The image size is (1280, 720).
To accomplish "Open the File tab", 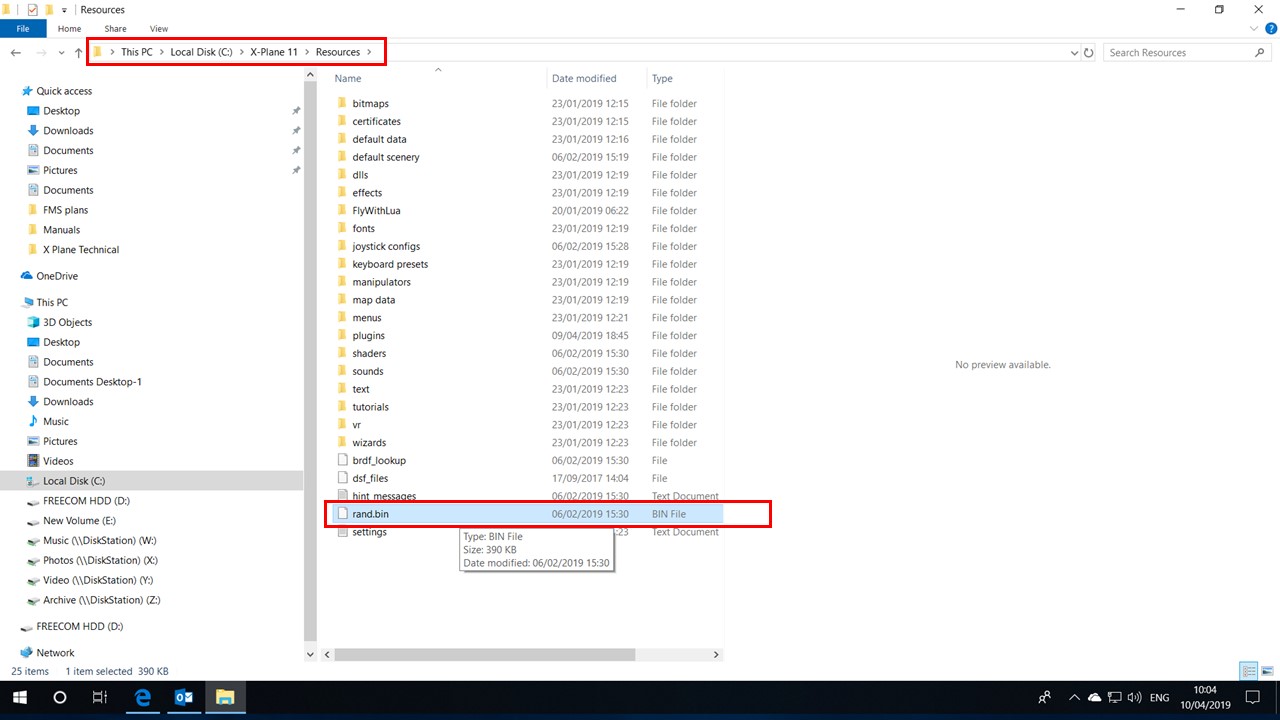I will click(x=23, y=29).
